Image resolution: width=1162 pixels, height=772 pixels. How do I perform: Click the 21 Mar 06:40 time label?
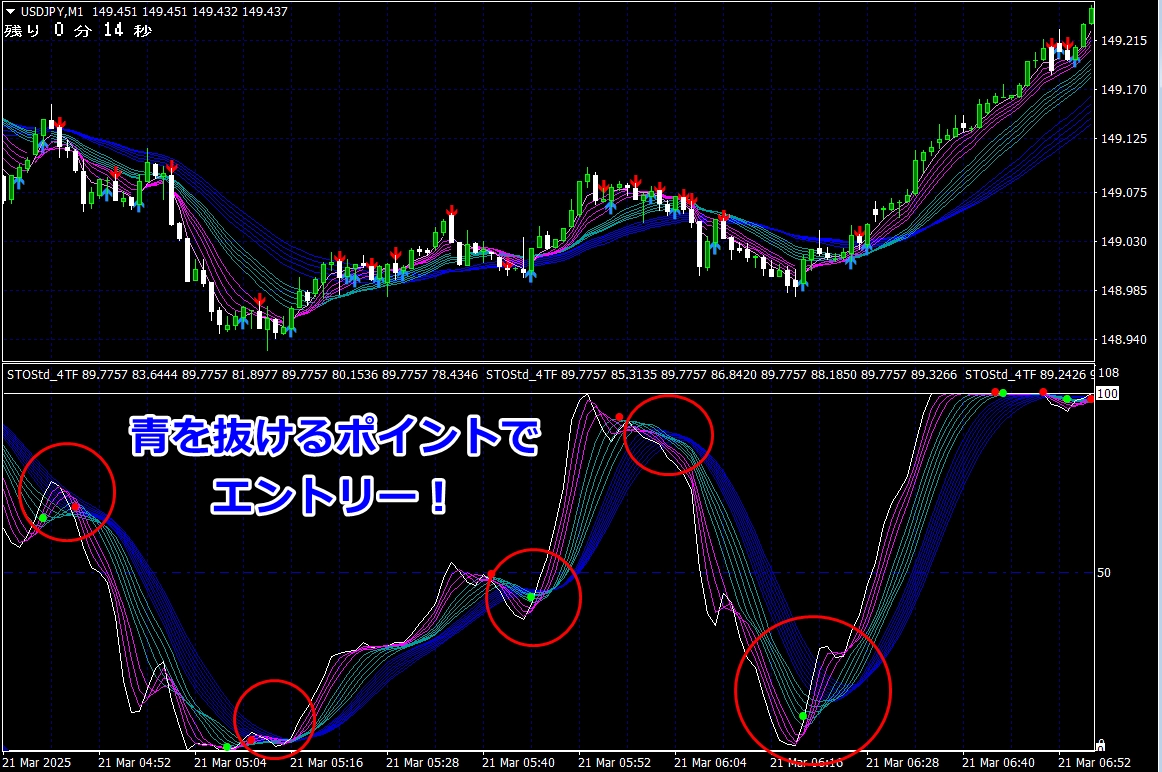[x=998, y=762]
